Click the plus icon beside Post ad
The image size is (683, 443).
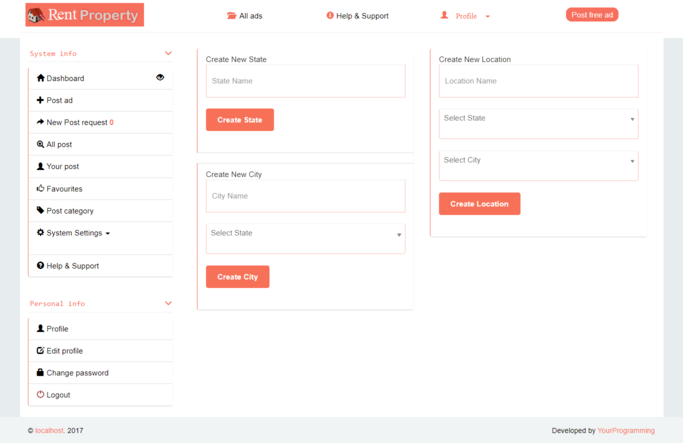click(40, 100)
